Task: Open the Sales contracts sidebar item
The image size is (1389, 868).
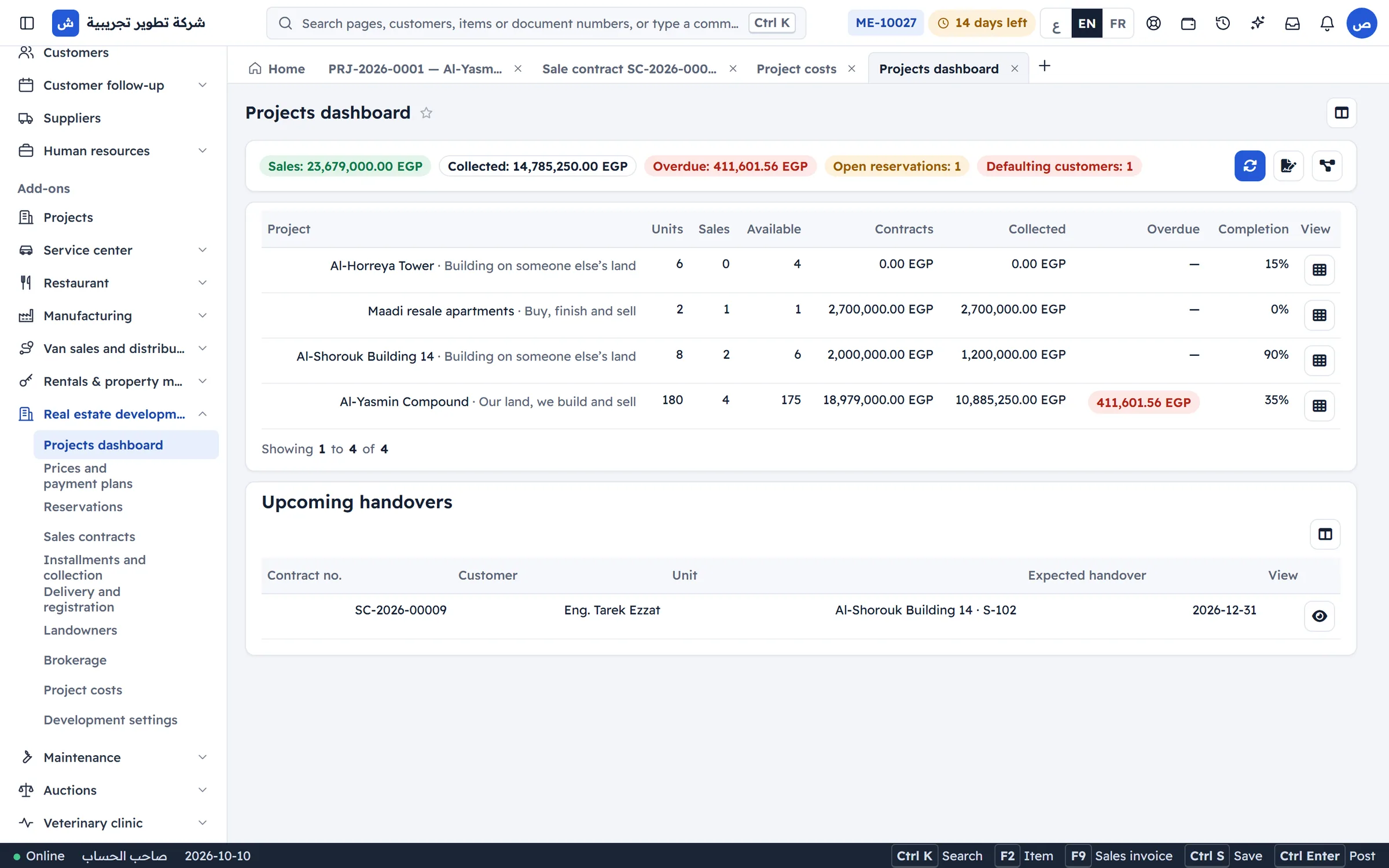Action: pos(89,537)
